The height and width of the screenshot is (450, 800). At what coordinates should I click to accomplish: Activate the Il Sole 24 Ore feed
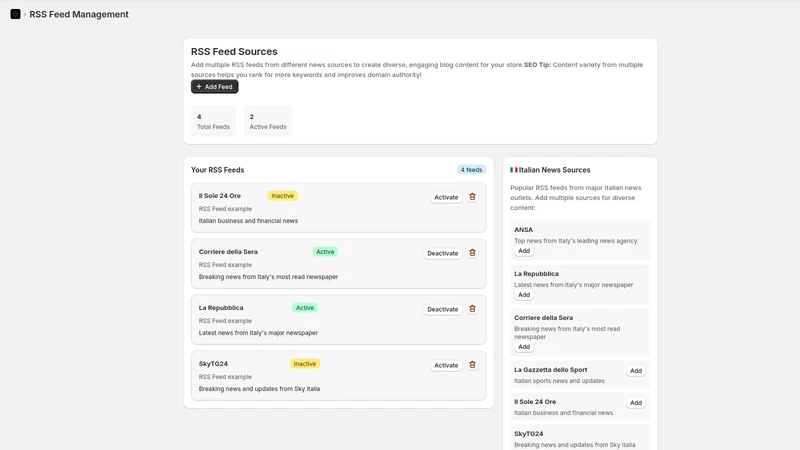tap(446, 197)
